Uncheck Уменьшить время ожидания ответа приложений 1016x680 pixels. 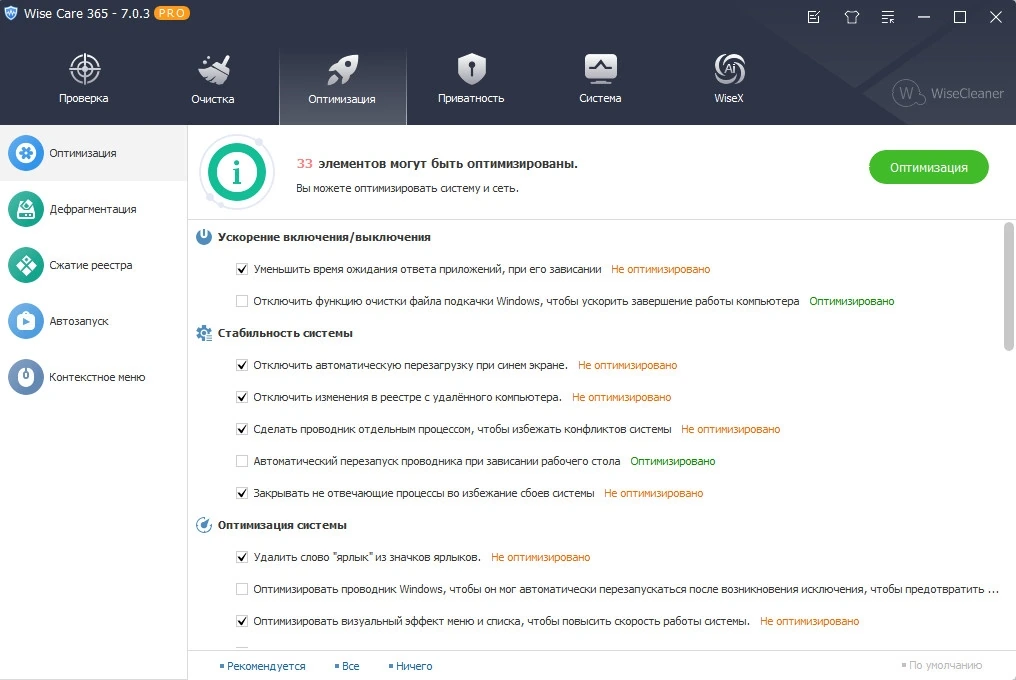point(242,269)
